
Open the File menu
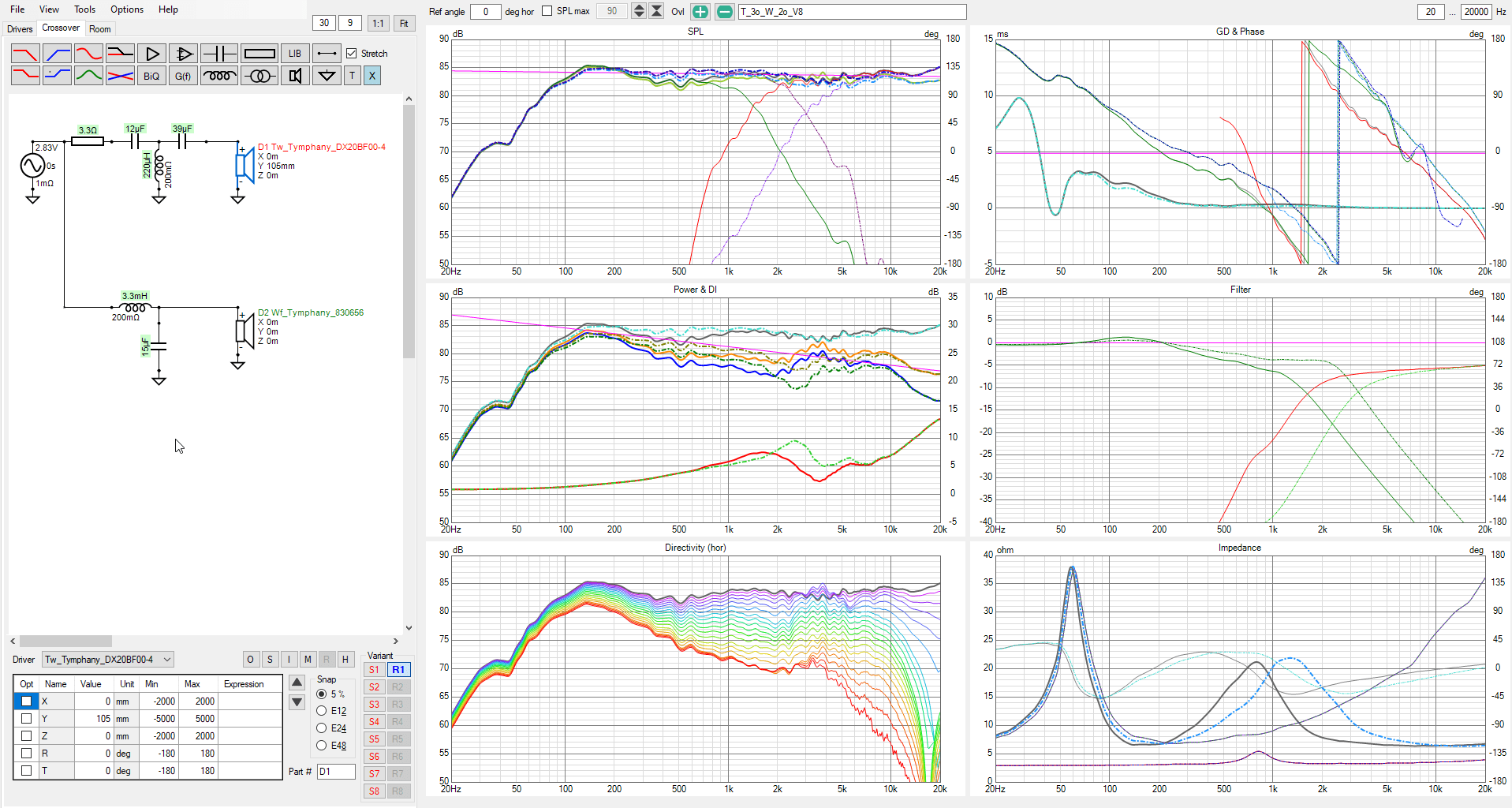tap(17, 9)
